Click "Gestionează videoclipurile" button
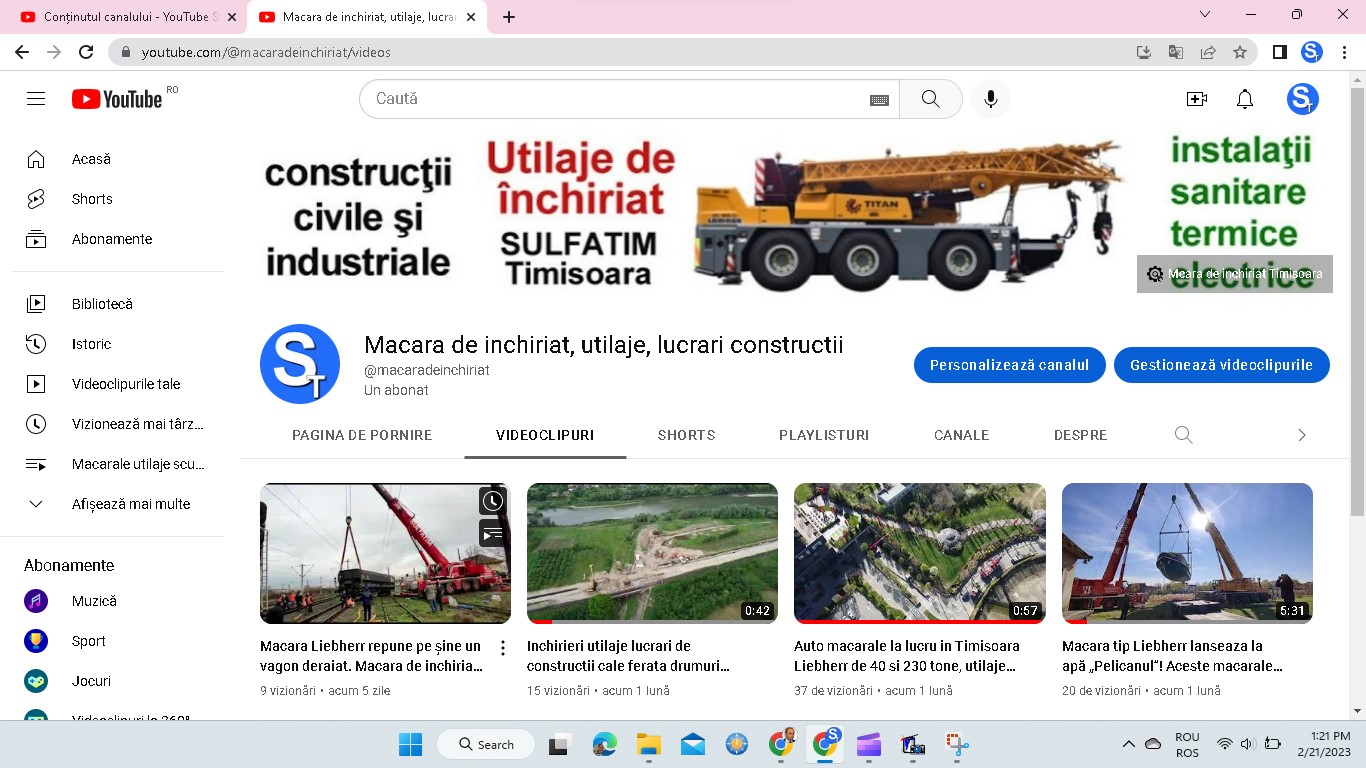This screenshot has height=768, width=1366. (1221, 365)
